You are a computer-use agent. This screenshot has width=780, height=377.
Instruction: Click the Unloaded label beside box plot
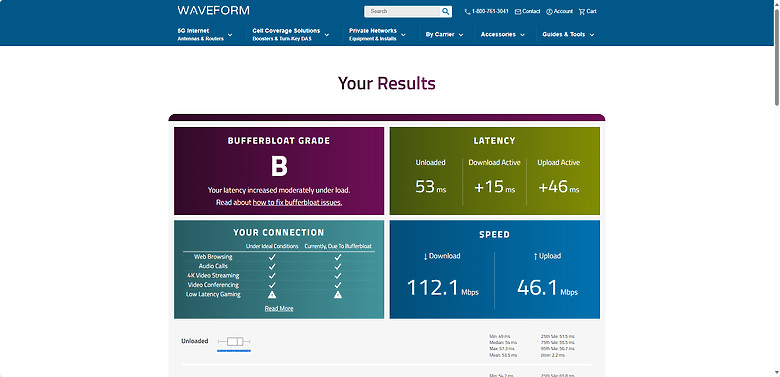pos(195,341)
